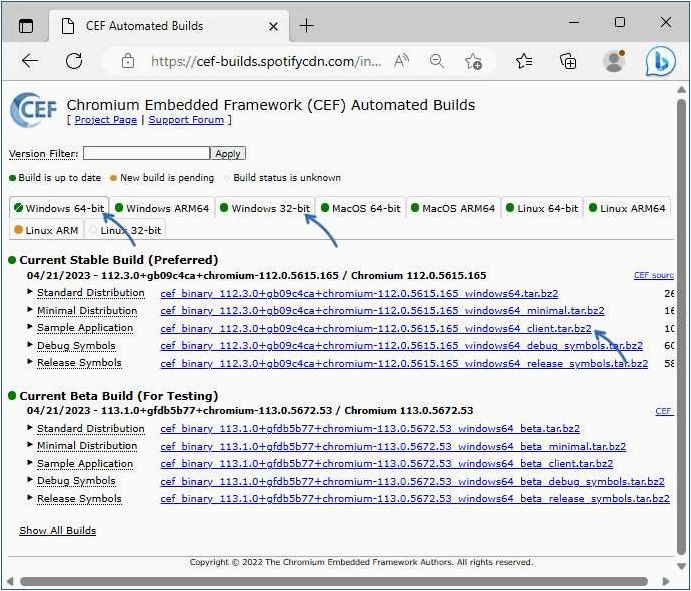The width and height of the screenshot is (691, 591).
Task: Open the Favorites list icon
Action: 524,61
